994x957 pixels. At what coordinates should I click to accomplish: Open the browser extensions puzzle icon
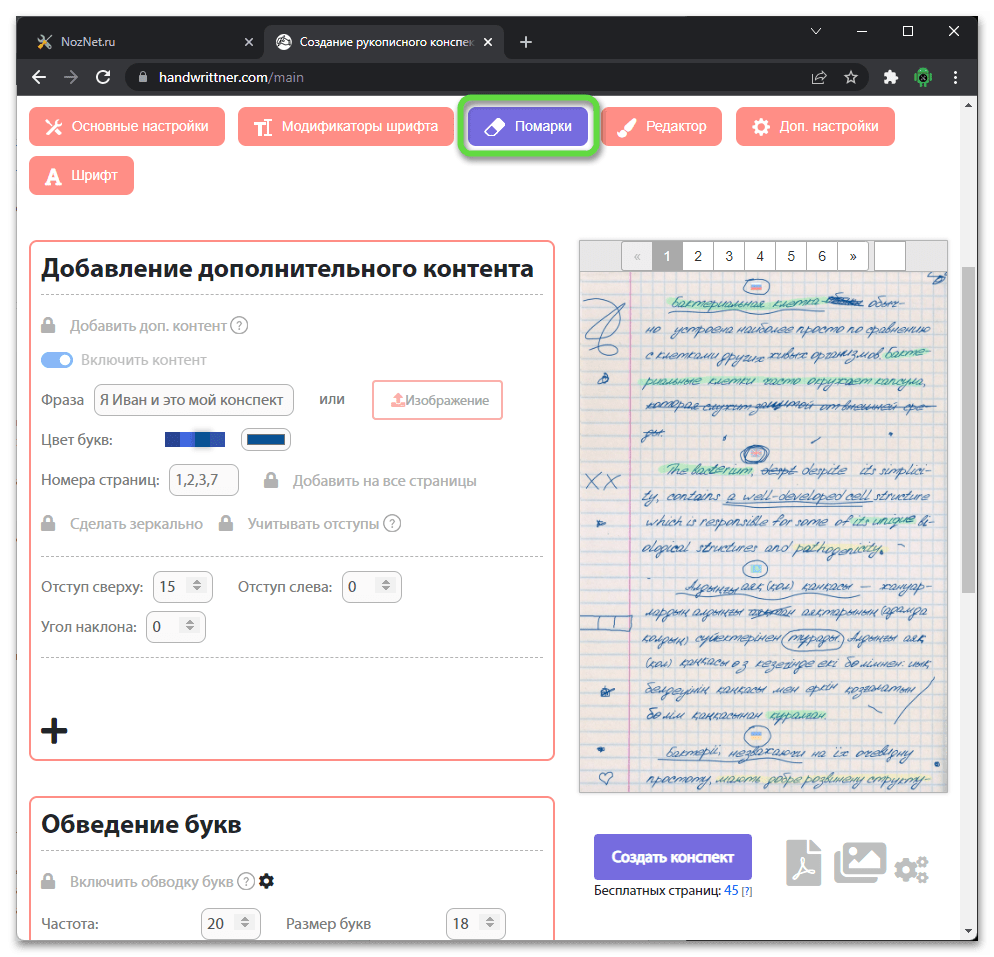click(x=891, y=77)
